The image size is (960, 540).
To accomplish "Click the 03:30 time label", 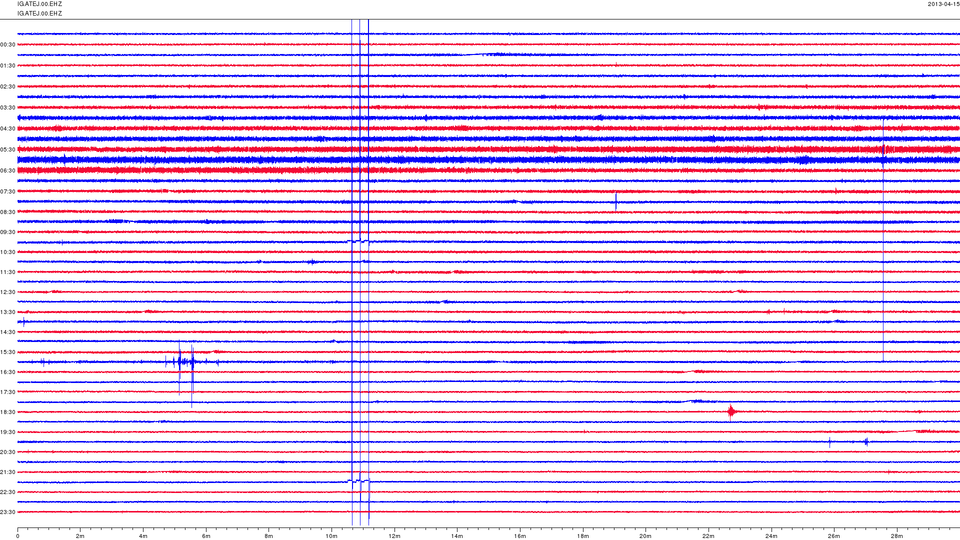I will tap(8, 108).
